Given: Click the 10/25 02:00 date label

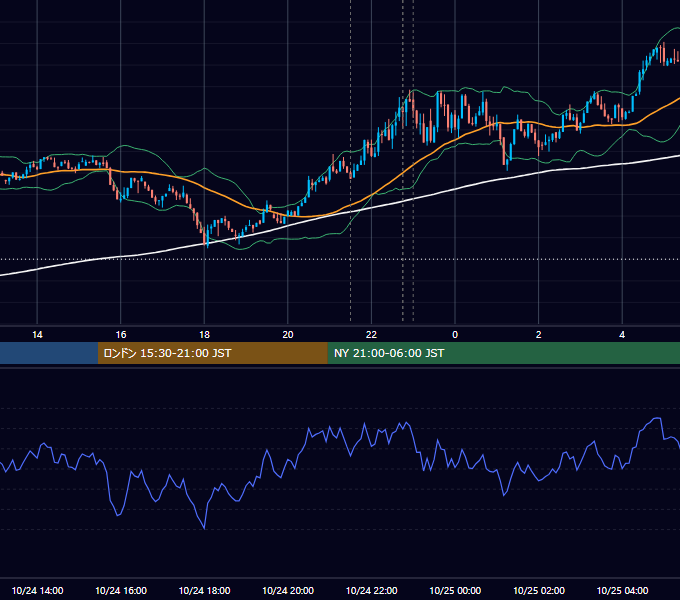Looking at the screenshot, I should coord(539,590).
